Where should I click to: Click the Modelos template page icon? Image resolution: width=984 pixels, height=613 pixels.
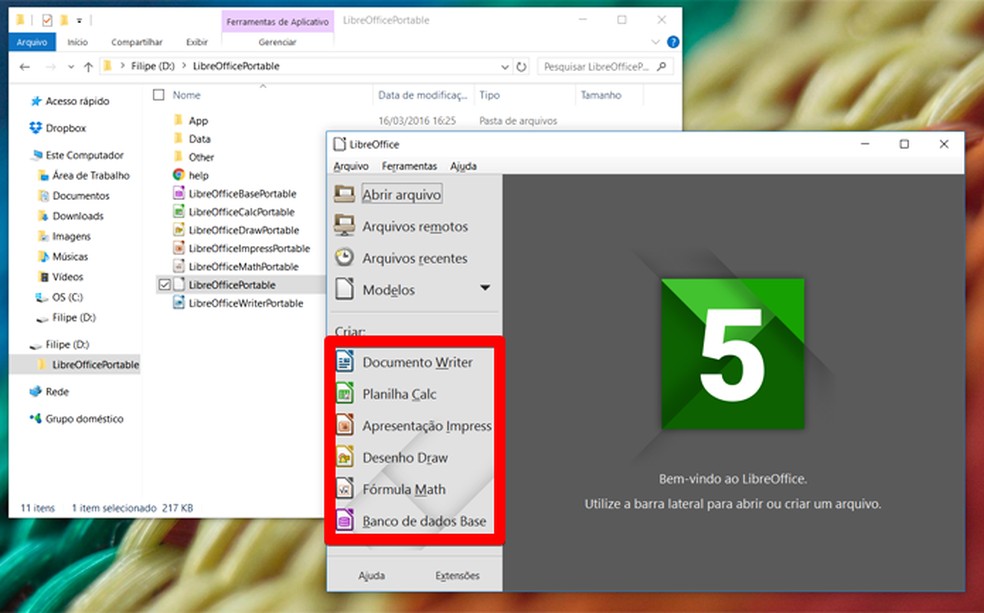pyautogui.click(x=345, y=289)
